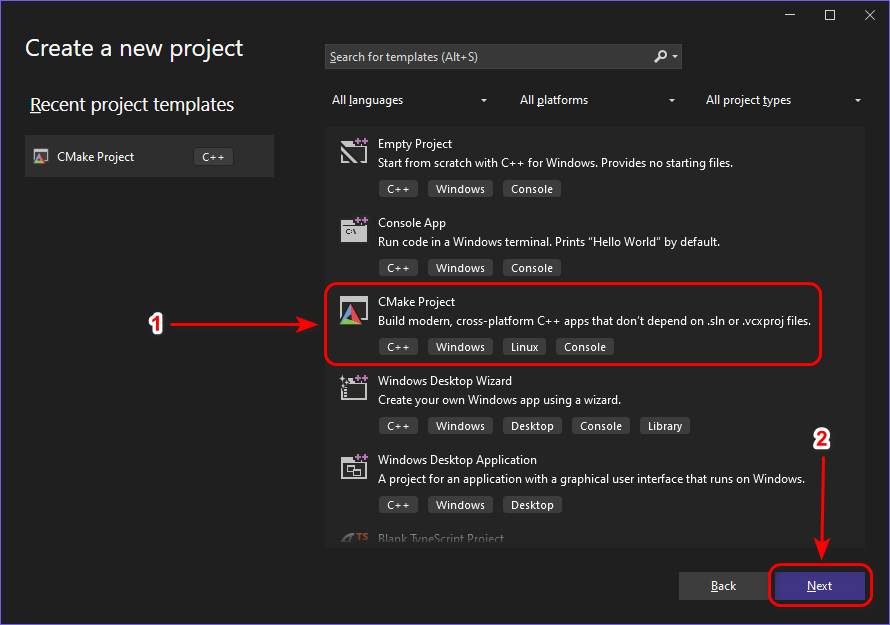Click the Blank TypeScript Project icon

(x=355, y=539)
